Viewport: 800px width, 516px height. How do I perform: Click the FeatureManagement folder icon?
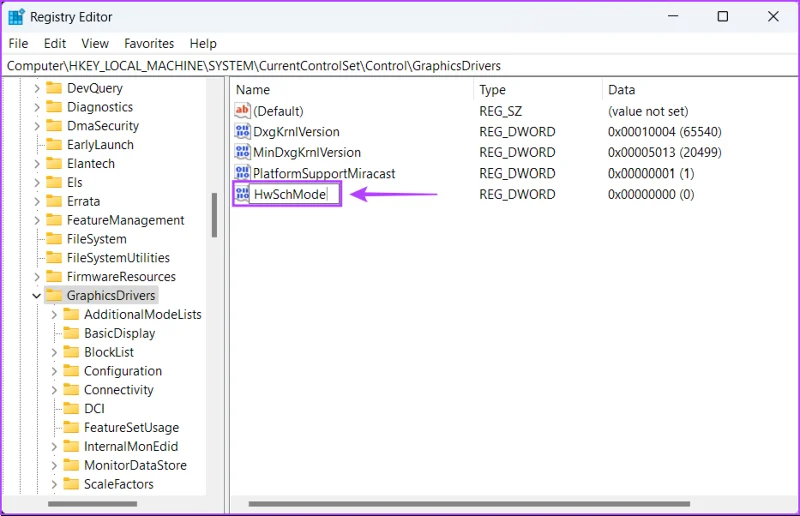(54, 220)
